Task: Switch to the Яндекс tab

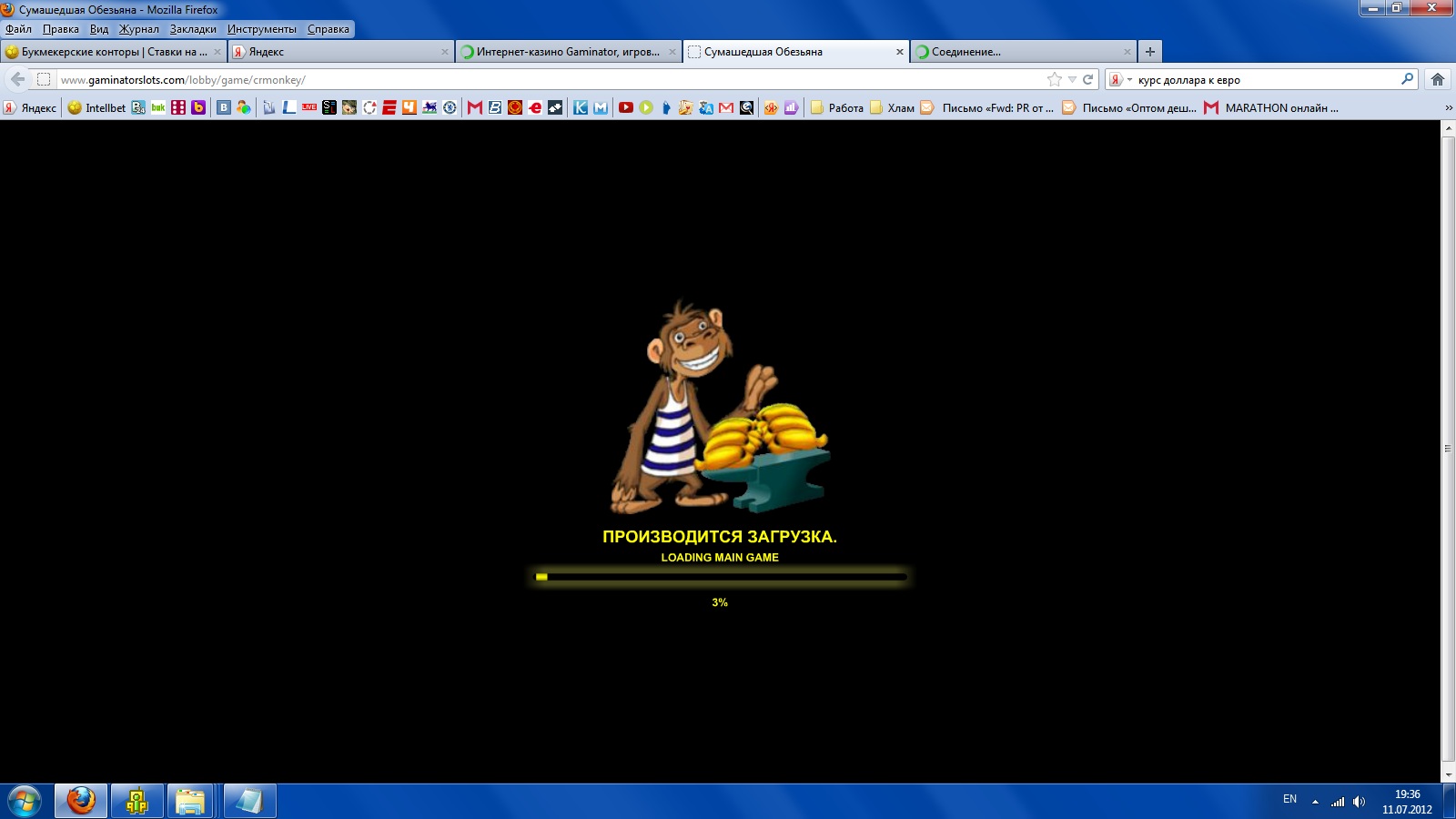Action: point(341,52)
